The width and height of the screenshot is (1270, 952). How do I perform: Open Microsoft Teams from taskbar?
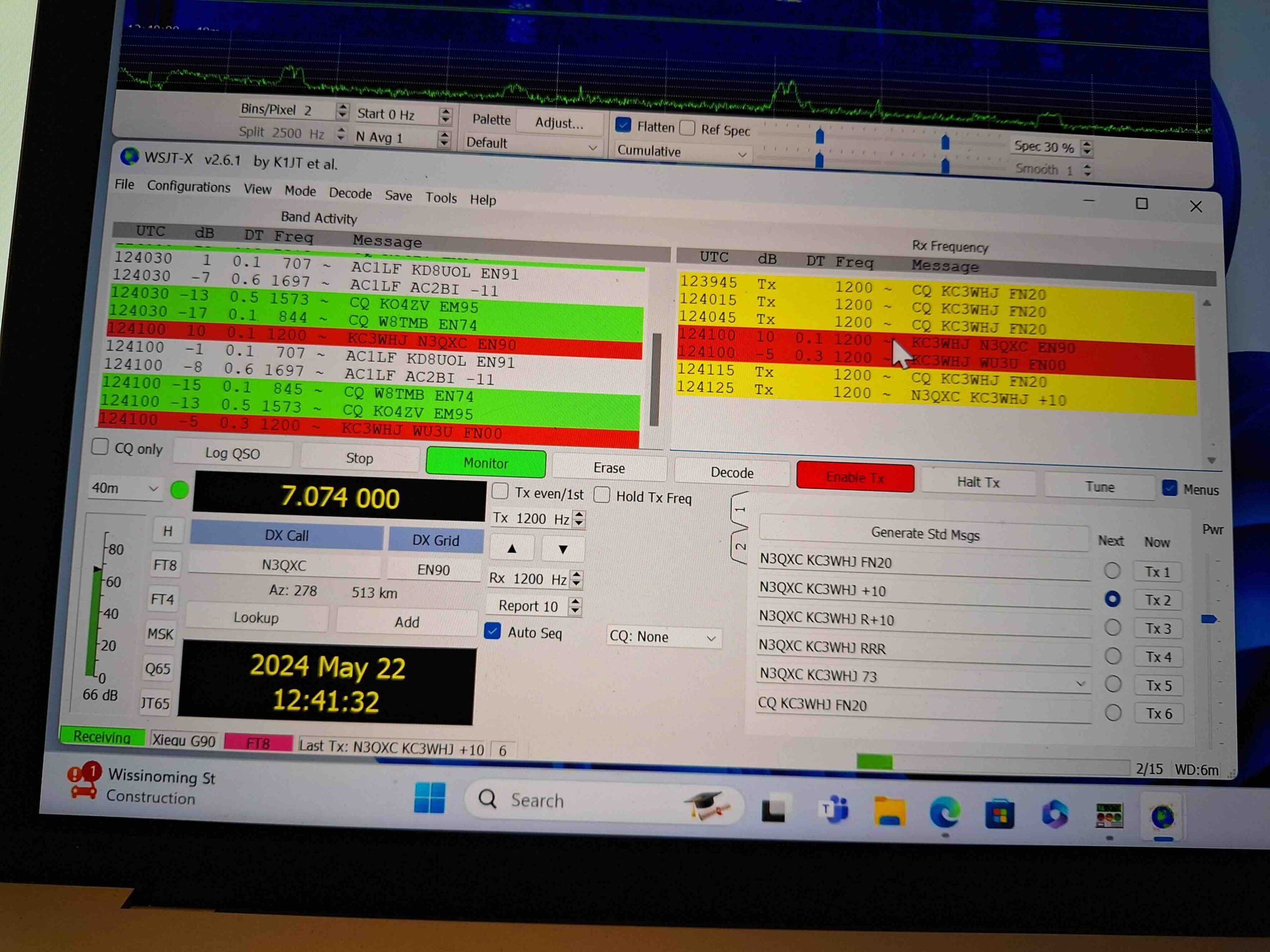833,809
